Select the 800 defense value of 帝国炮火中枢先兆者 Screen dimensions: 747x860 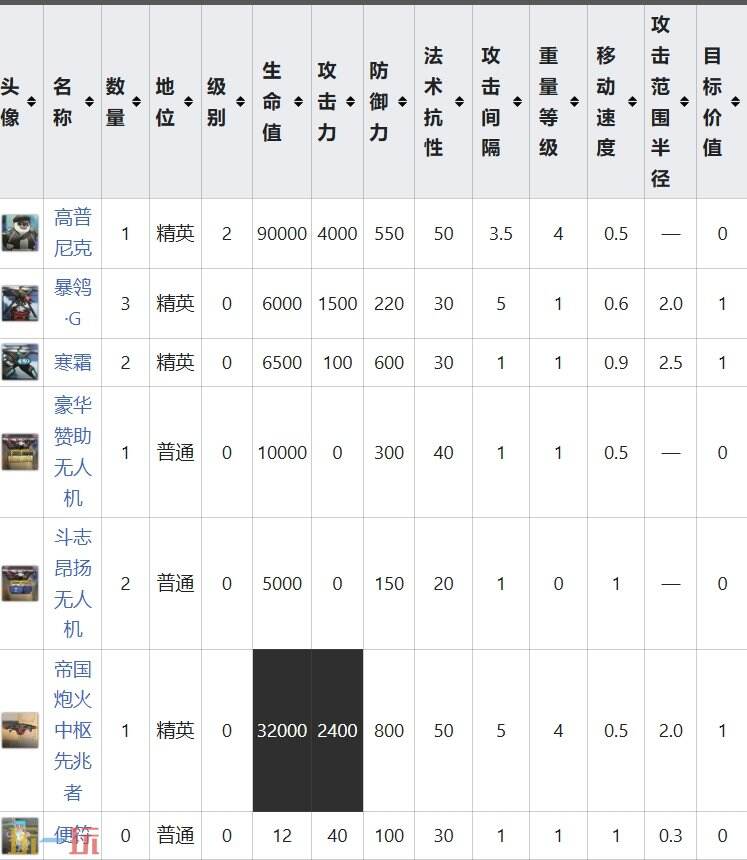(x=389, y=731)
